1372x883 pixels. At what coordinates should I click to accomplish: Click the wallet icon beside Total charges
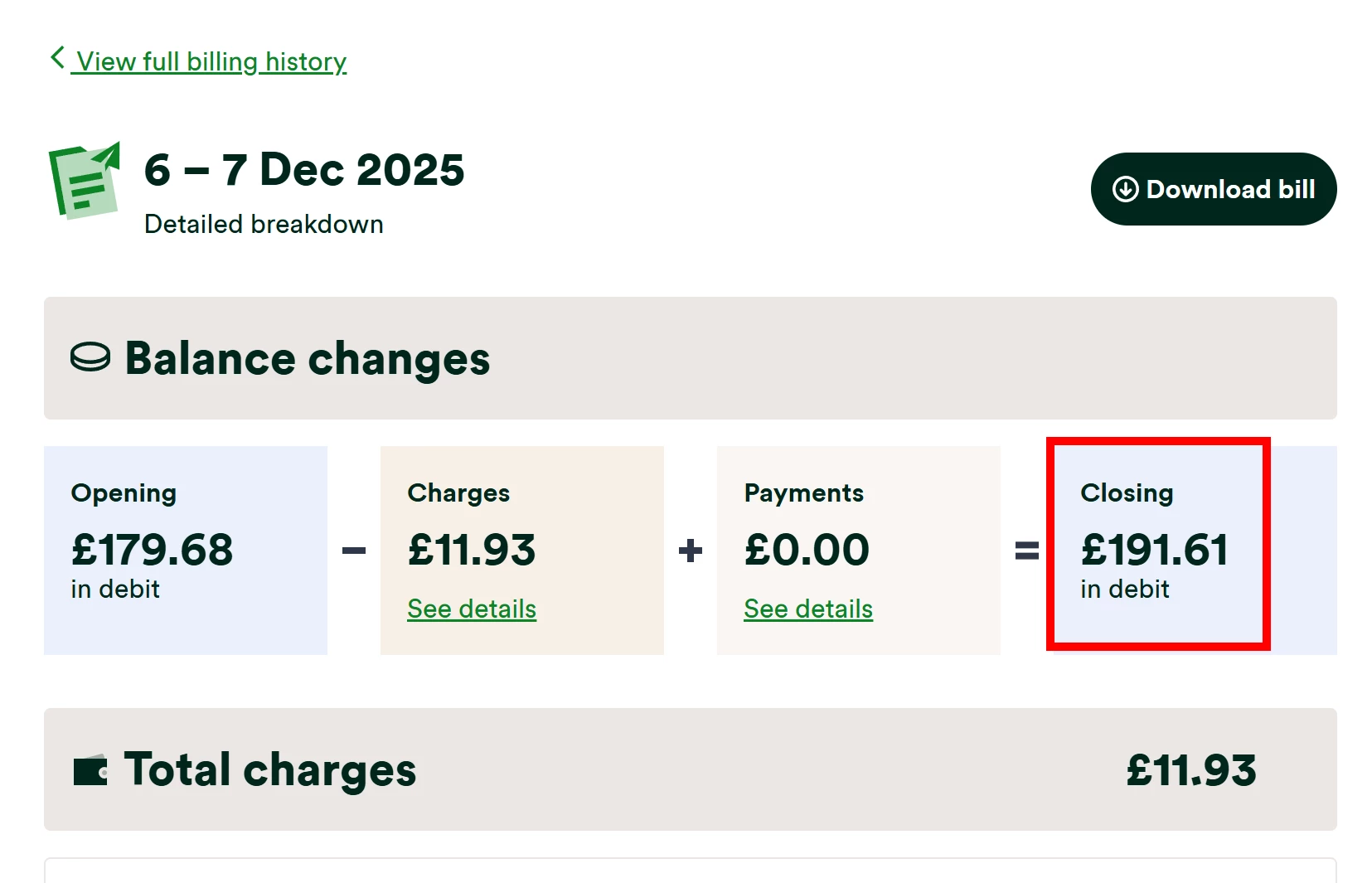[90, 771]
